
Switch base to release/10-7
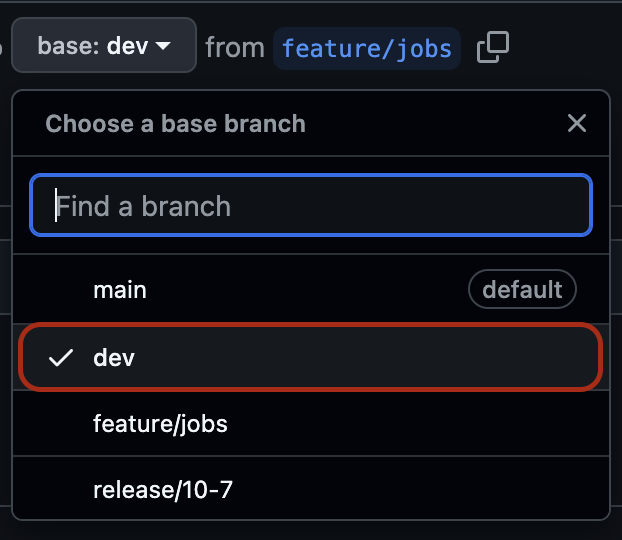[310, 490]
